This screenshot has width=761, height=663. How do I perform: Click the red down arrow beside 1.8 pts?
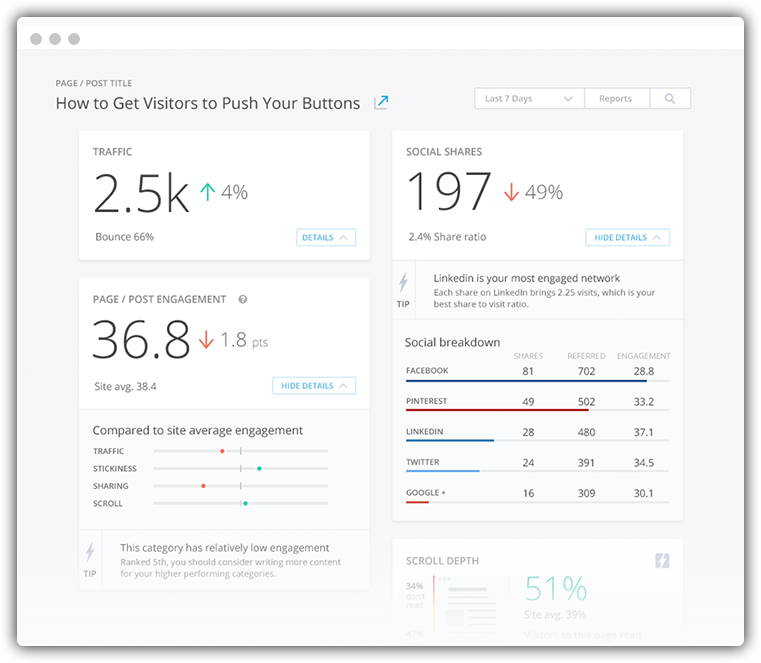(206, 340)
